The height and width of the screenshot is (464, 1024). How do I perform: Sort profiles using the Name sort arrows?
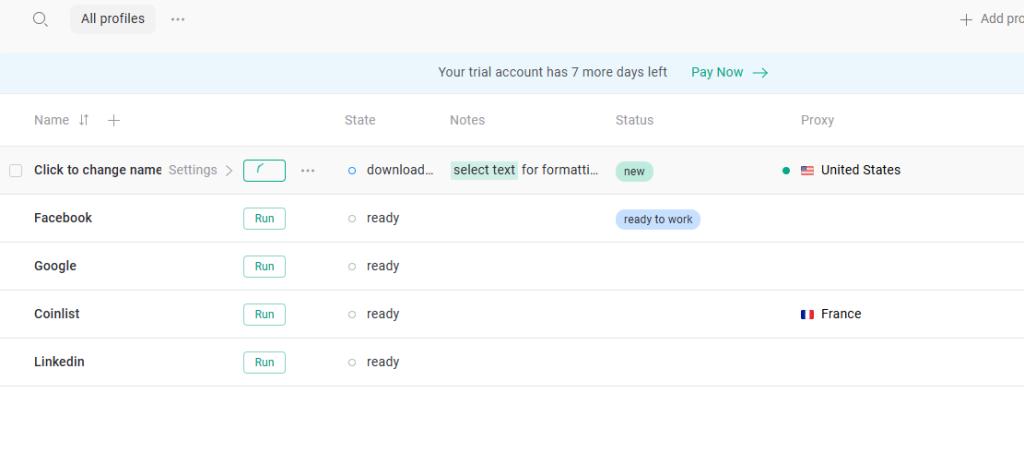point(84,120)
